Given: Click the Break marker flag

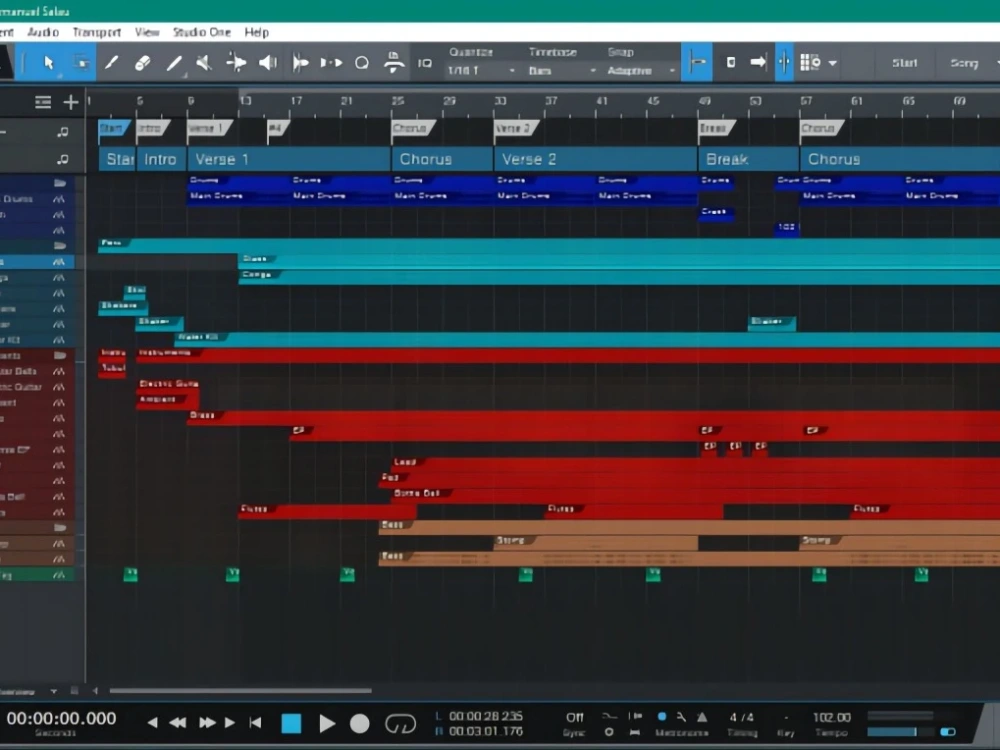Looking at the screenshot, I should (716, 128).
